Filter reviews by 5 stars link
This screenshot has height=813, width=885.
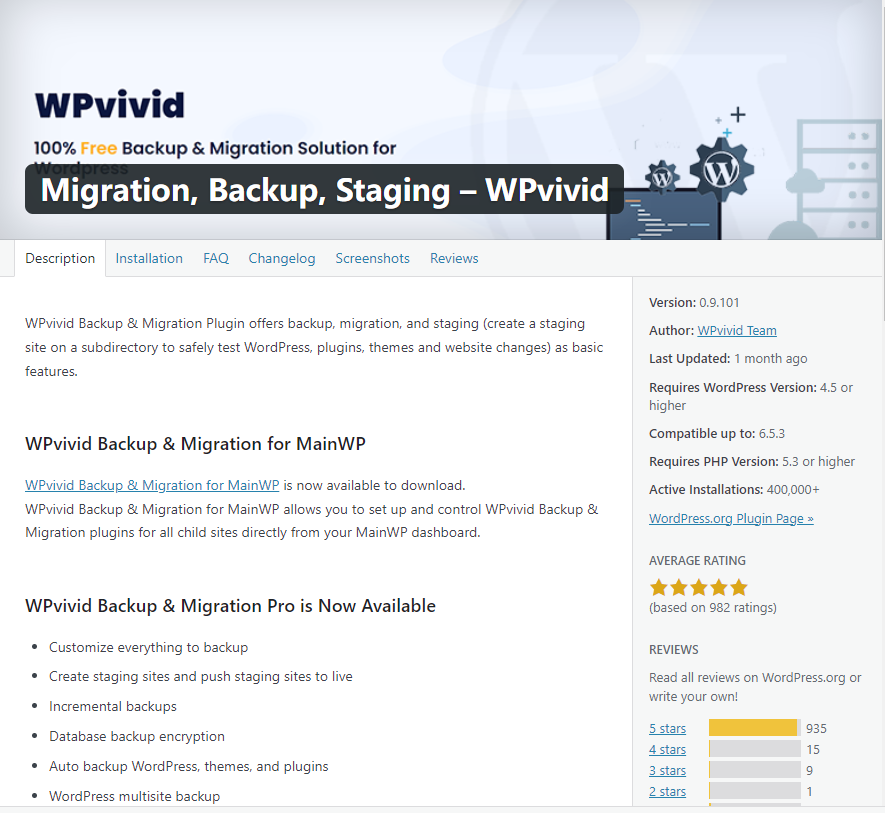(x=667, y=728)
